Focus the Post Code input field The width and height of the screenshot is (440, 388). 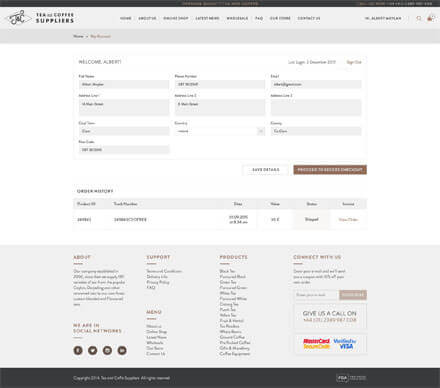(124, 150)
